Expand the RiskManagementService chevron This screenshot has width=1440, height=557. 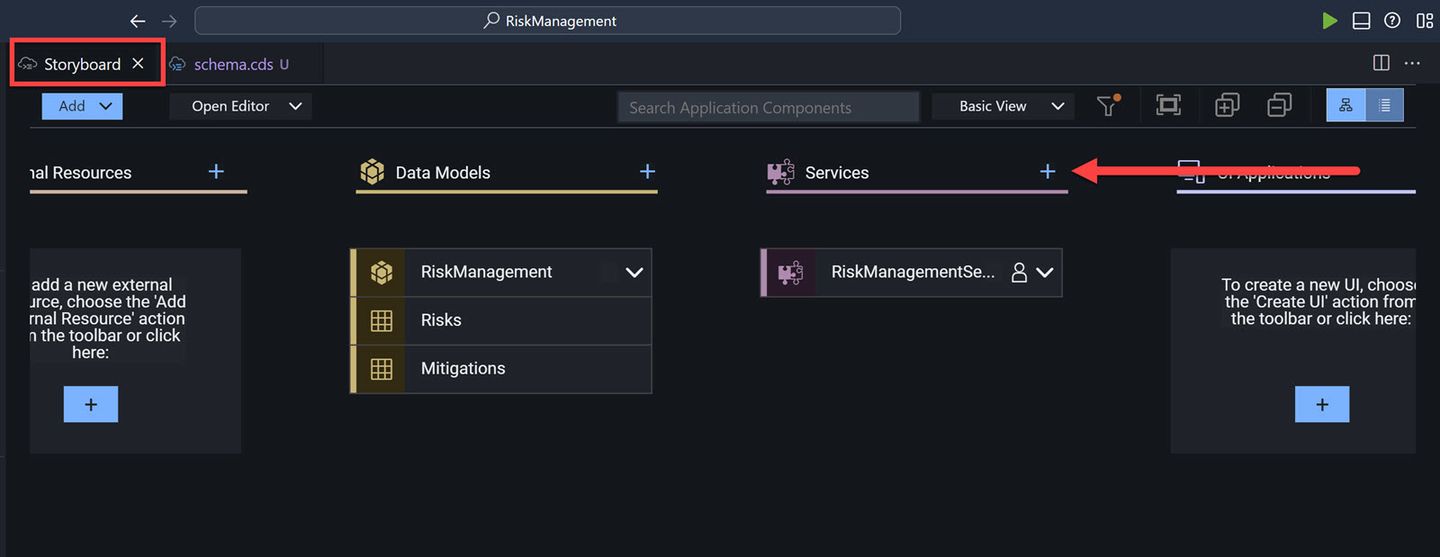coord(1045,272)
